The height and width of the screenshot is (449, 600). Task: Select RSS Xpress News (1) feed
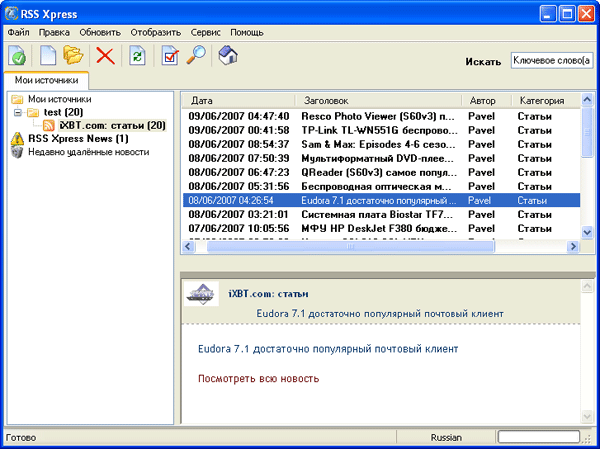click(78, 139)
